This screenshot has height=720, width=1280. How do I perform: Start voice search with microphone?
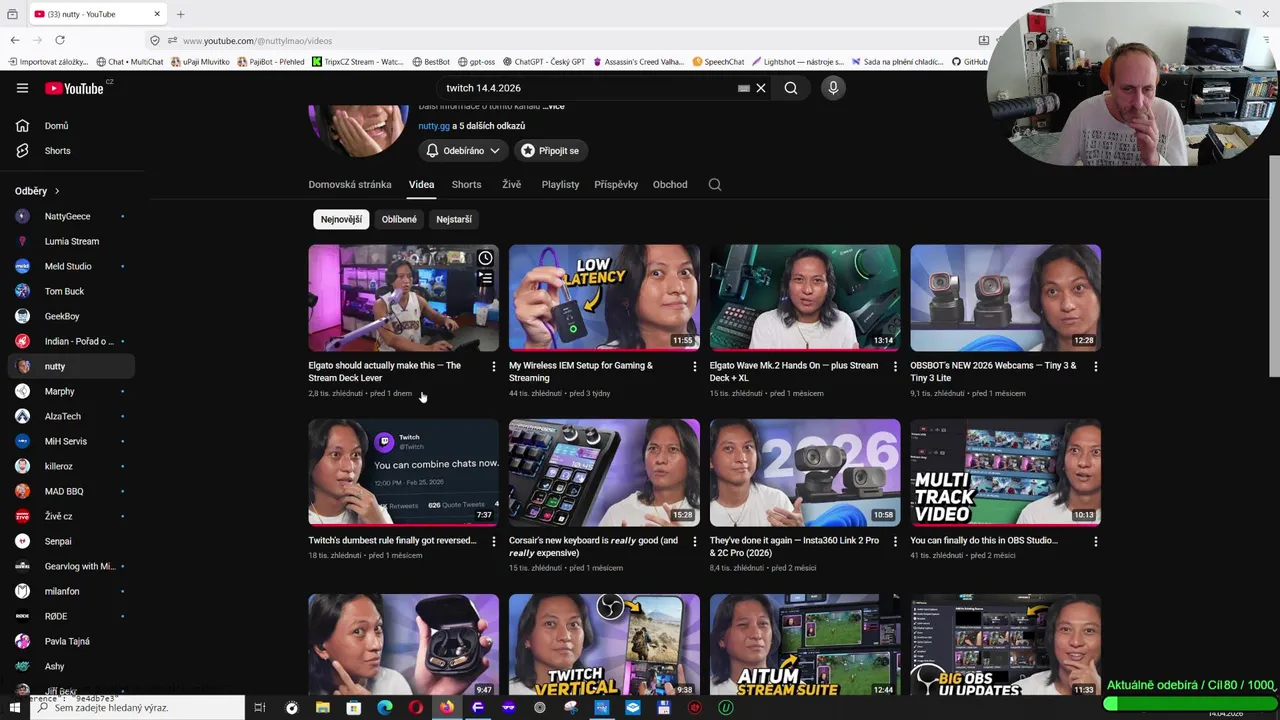coord(833,88)
